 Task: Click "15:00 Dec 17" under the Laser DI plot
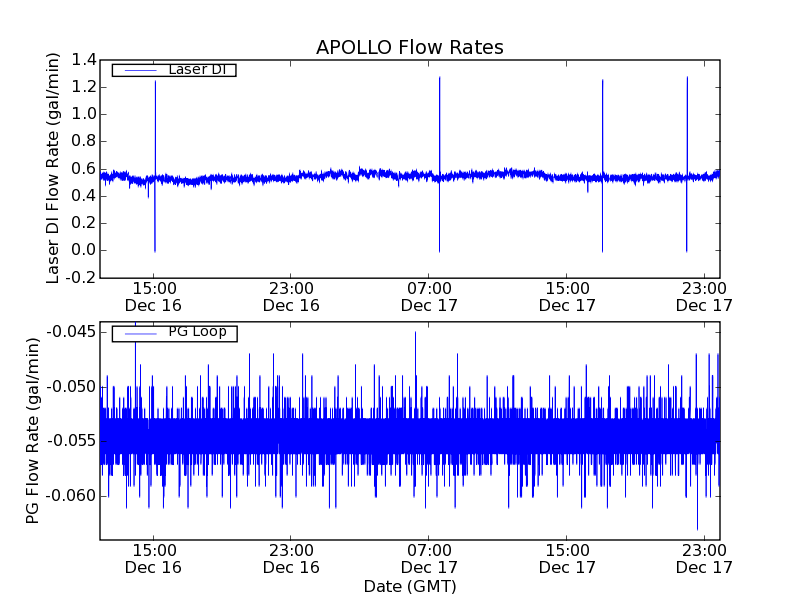(567, 297)
